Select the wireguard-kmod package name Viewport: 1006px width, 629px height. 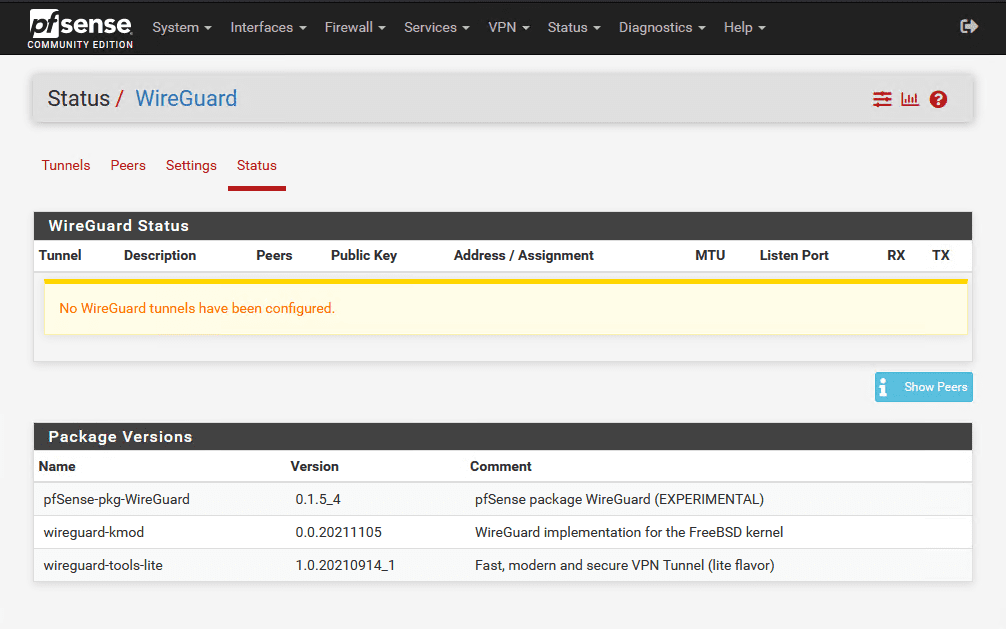[x=94, y=533]
